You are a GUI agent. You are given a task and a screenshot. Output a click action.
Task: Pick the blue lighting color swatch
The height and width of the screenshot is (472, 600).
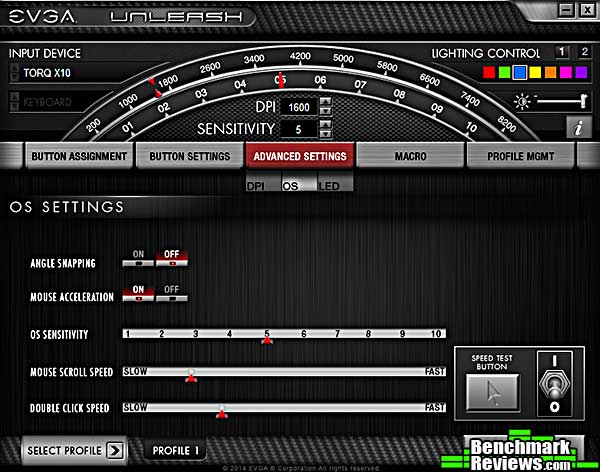point(519,73)
